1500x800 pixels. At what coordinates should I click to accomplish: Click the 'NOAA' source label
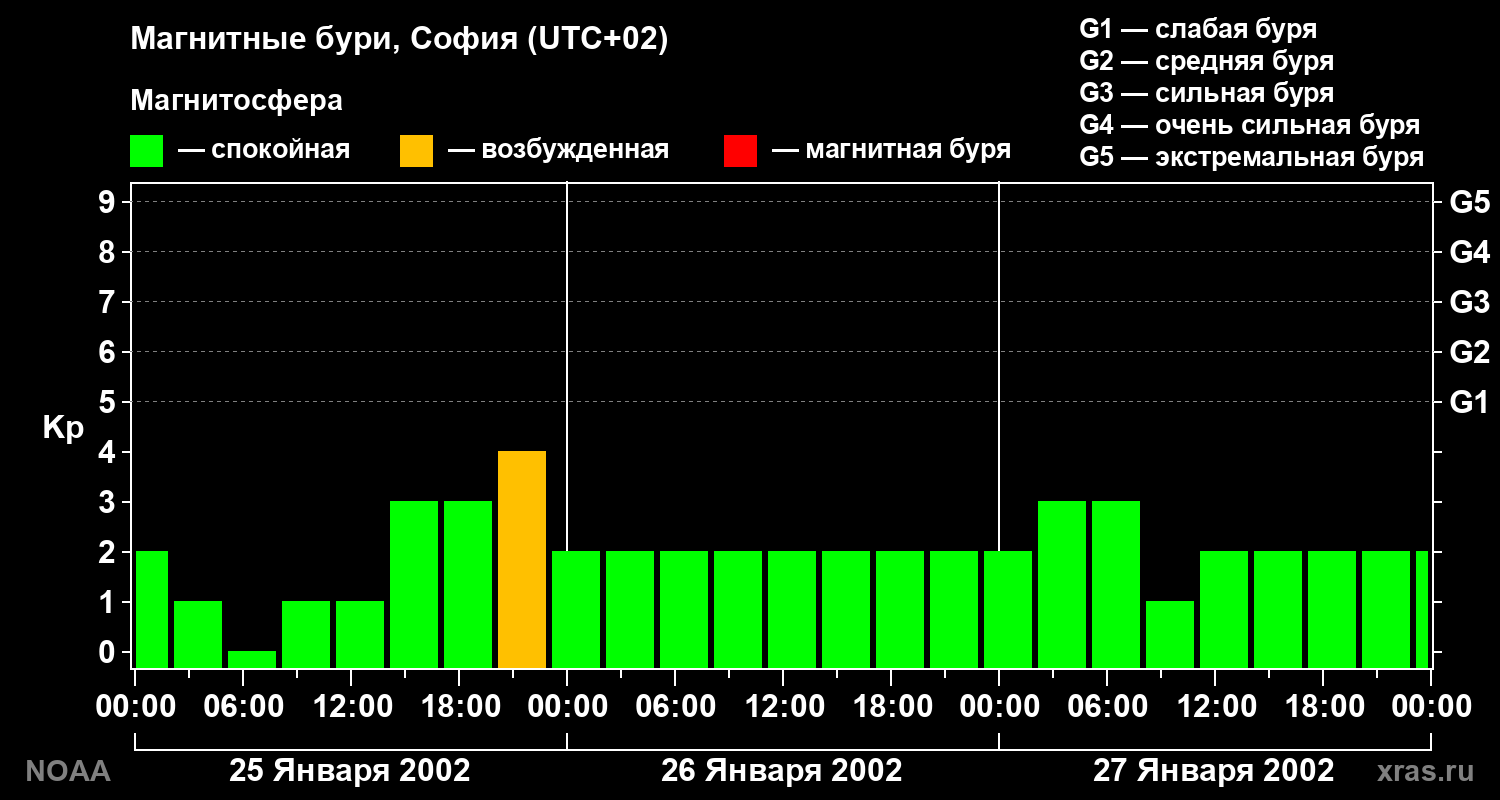tap(67, 771)
